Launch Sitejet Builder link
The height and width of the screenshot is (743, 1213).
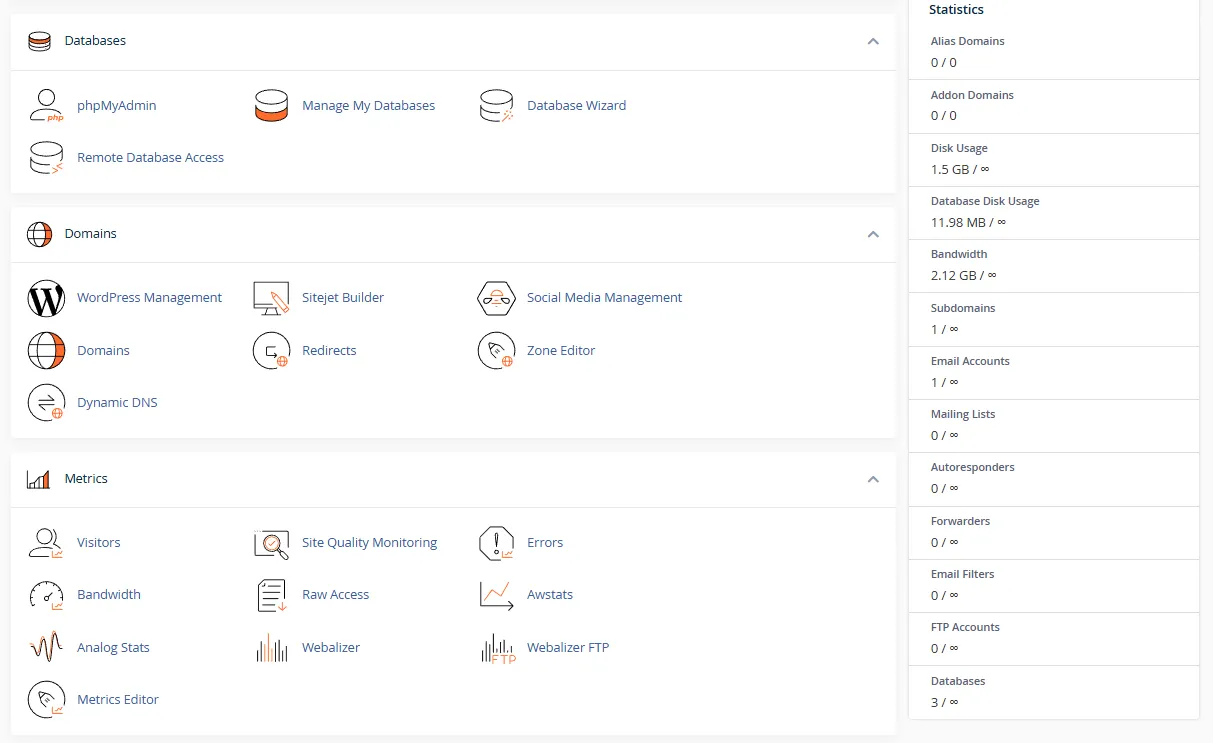[343, 298]
